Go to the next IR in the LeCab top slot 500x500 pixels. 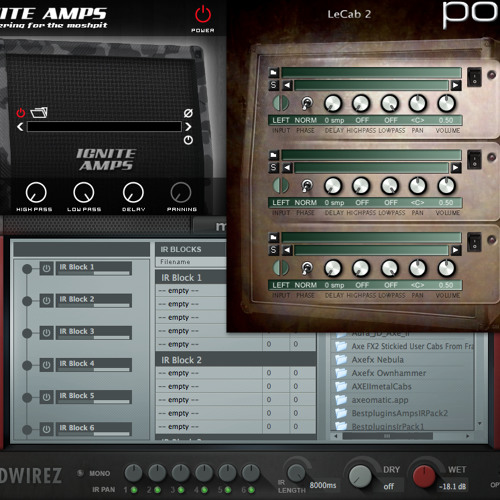click(x=456, y=85)
